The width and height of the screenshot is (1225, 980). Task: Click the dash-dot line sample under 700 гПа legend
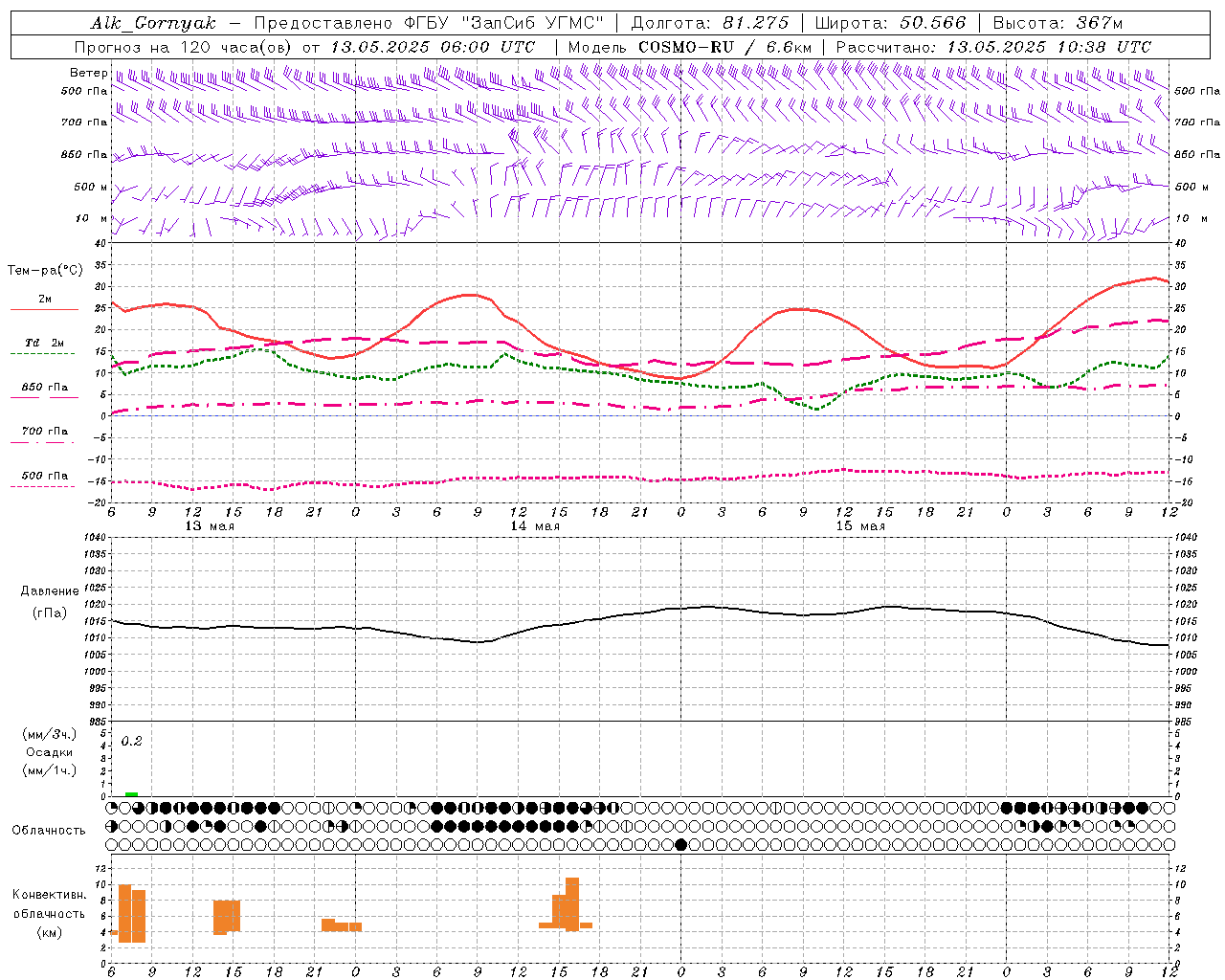[44, 442]
